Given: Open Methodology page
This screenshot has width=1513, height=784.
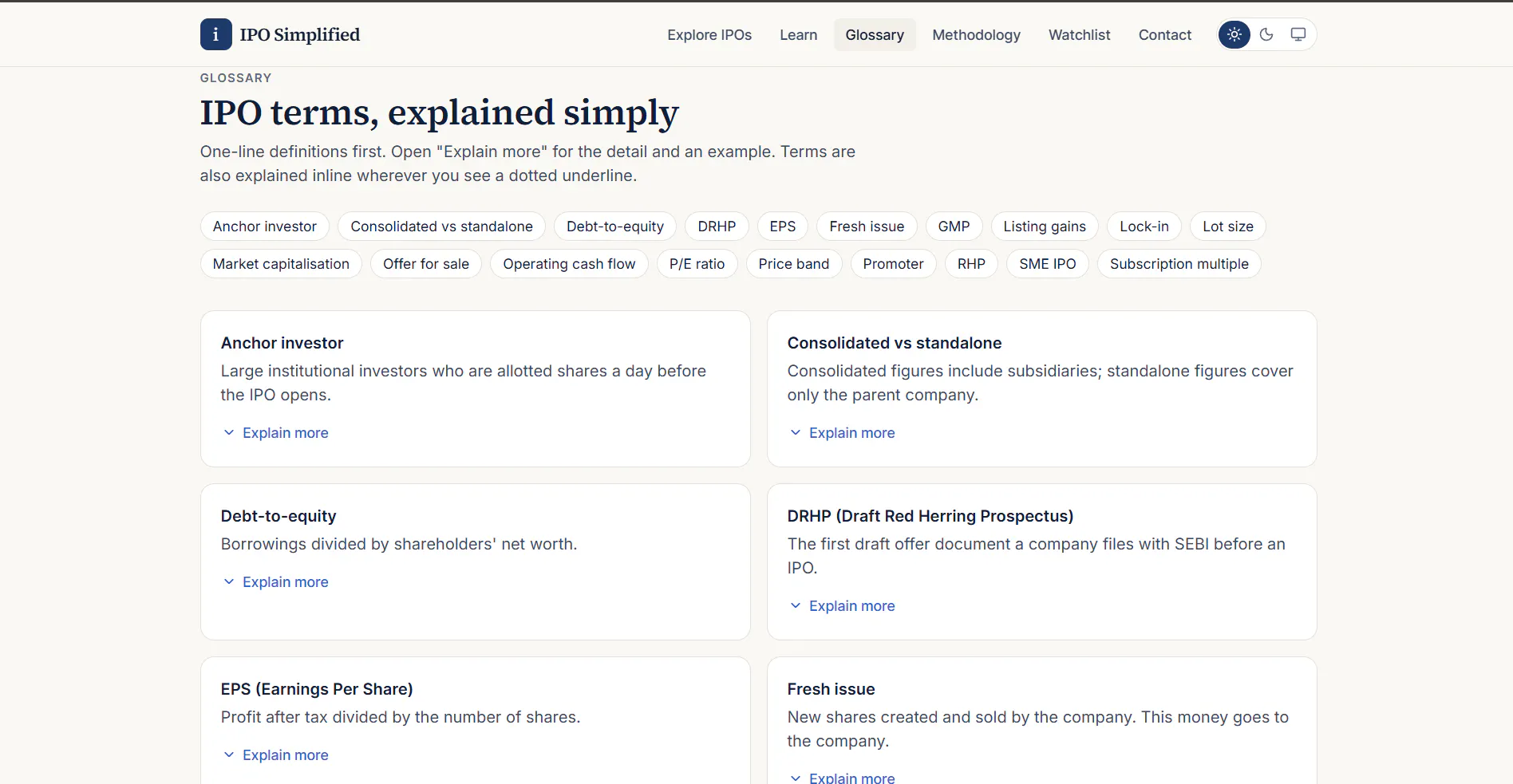Looking at the screenshot, I should [976, 35].
